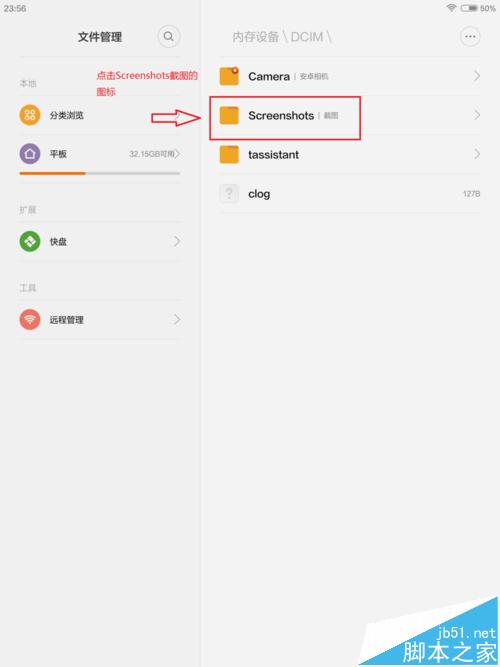Viewport: 500px width, 667px height.
Task: Open the three-dot more options menu
Action: [x=470, y=37]
